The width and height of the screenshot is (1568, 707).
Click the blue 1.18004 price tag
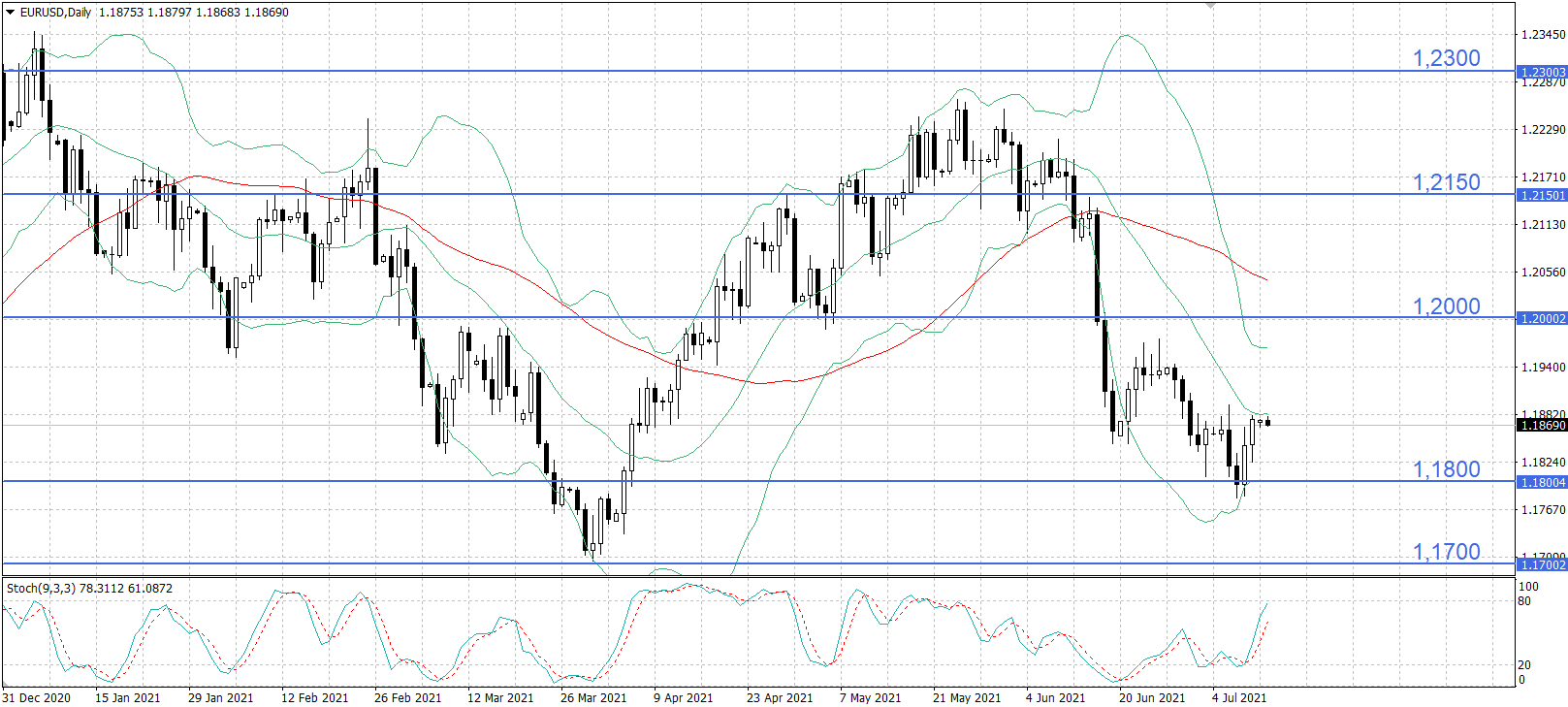click(x=1542, y=482)
